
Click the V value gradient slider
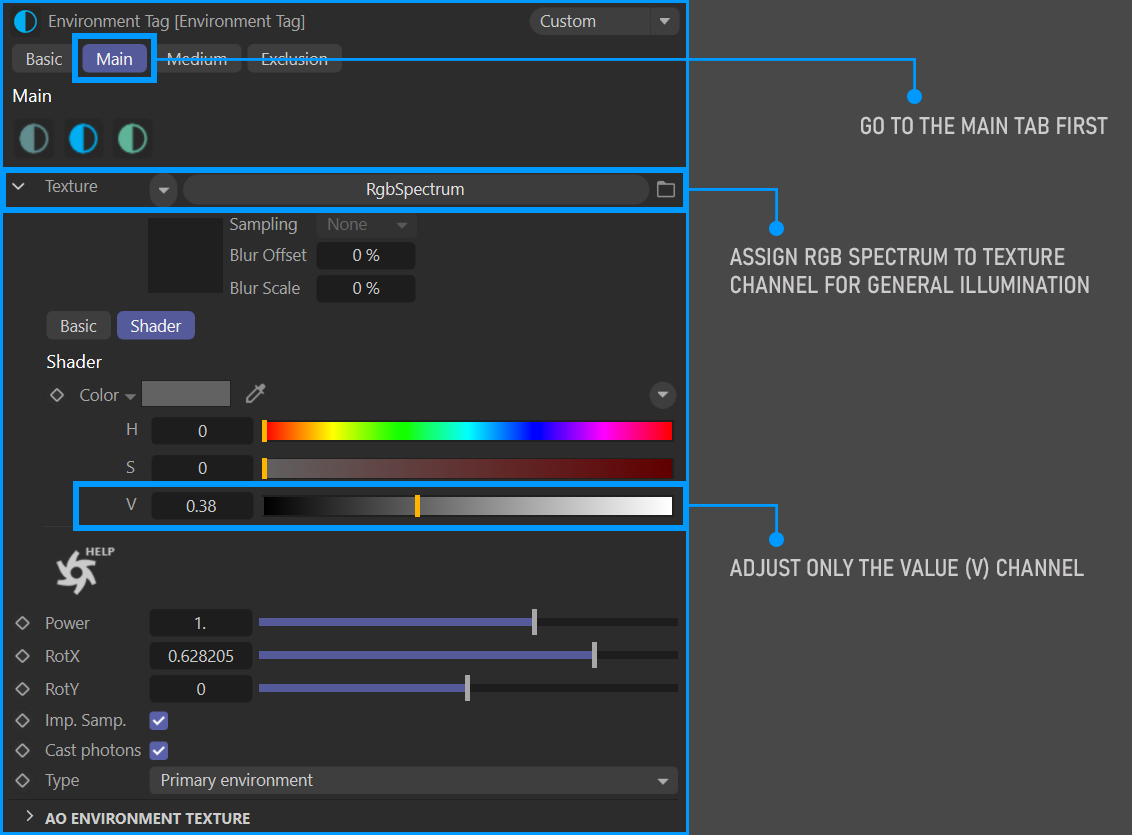pyautogui.click(x=467, y=506)
